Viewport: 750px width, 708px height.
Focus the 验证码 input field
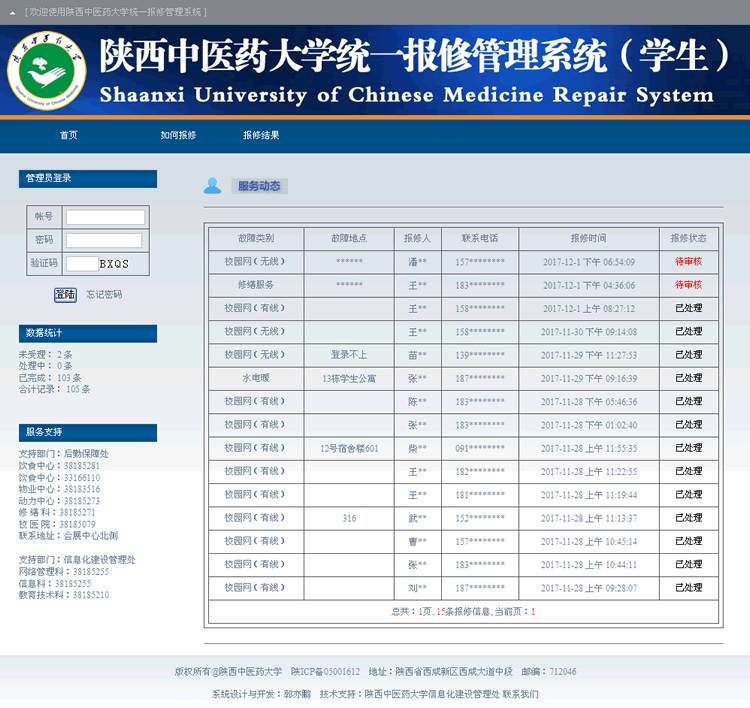point(82,264)
